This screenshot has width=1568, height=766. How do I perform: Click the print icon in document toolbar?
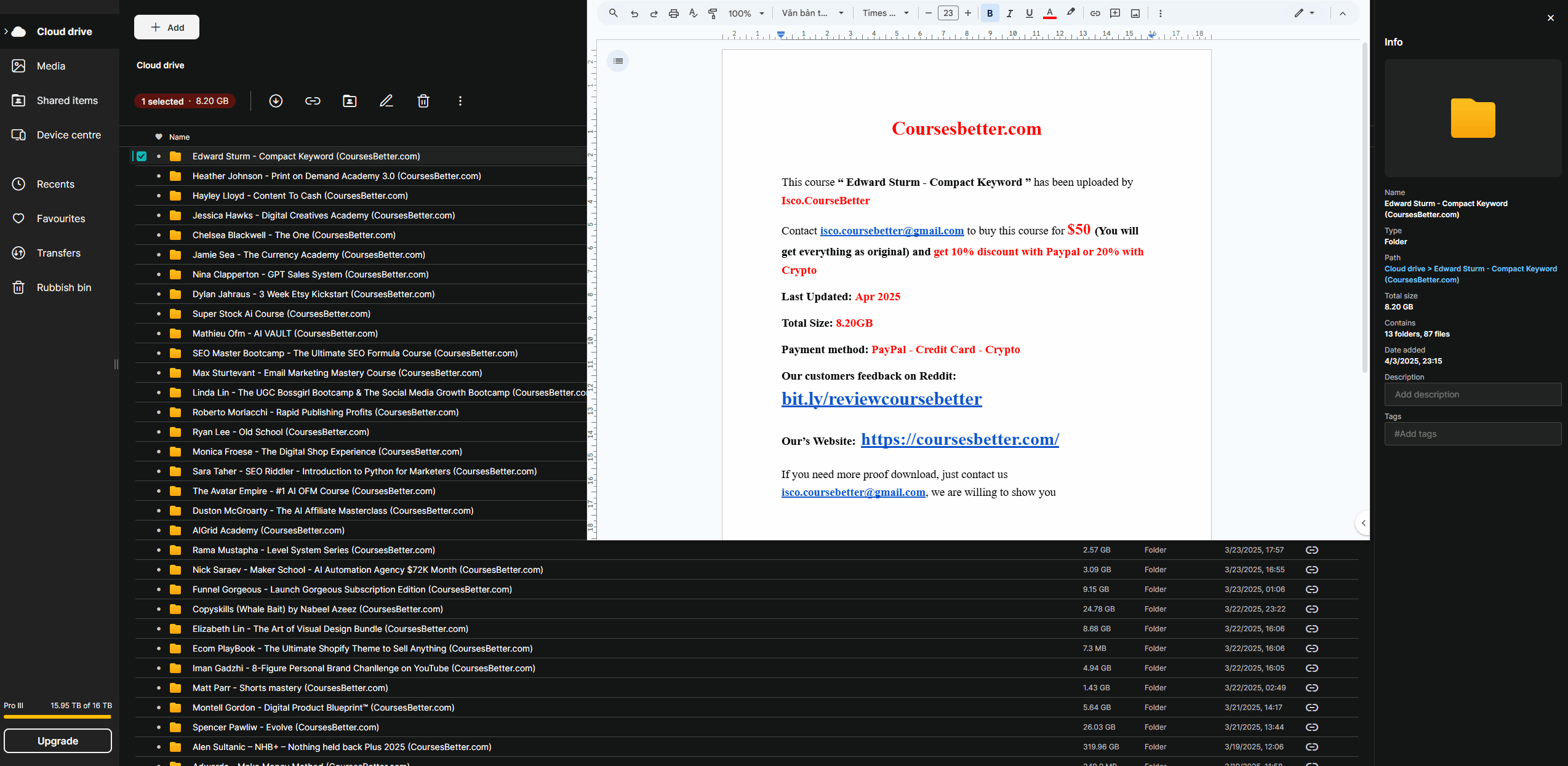(x=674, y=13)
